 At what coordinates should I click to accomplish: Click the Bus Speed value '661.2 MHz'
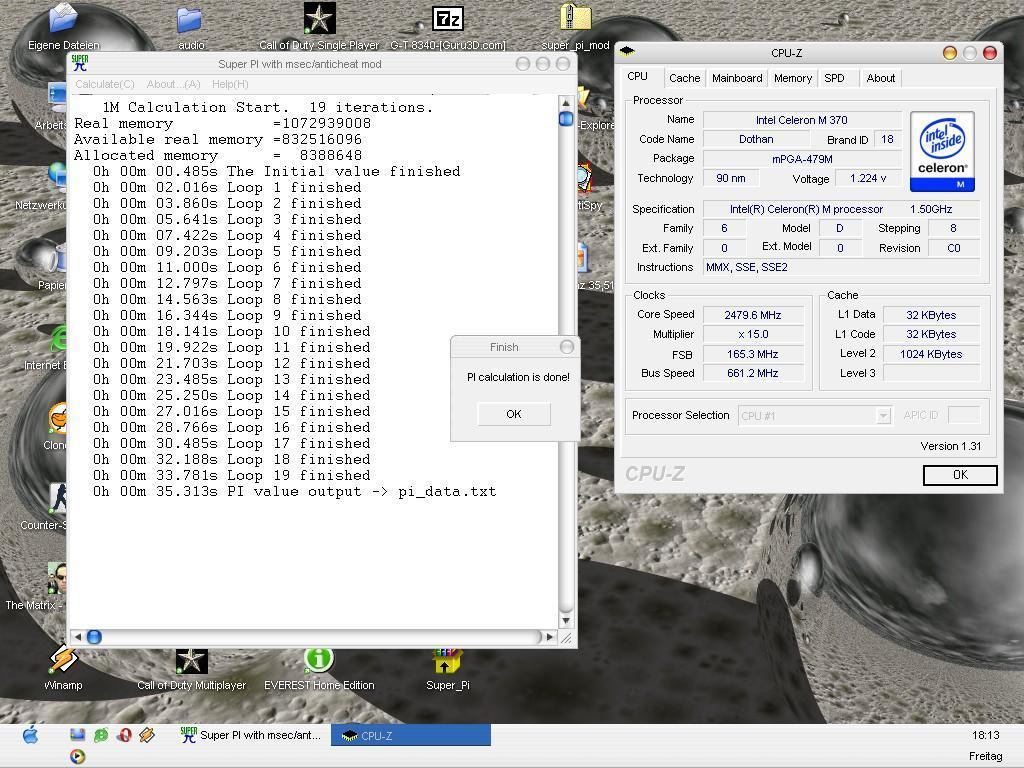point(753,374)
